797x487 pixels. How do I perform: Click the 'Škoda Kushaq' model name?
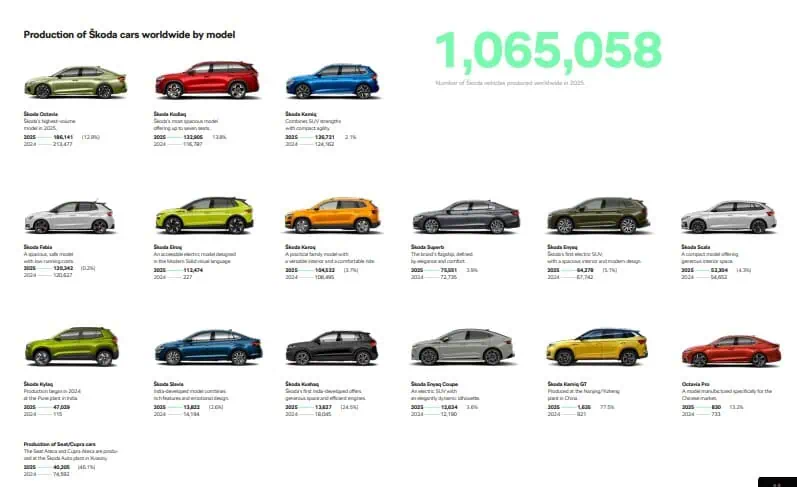point(302,384)
